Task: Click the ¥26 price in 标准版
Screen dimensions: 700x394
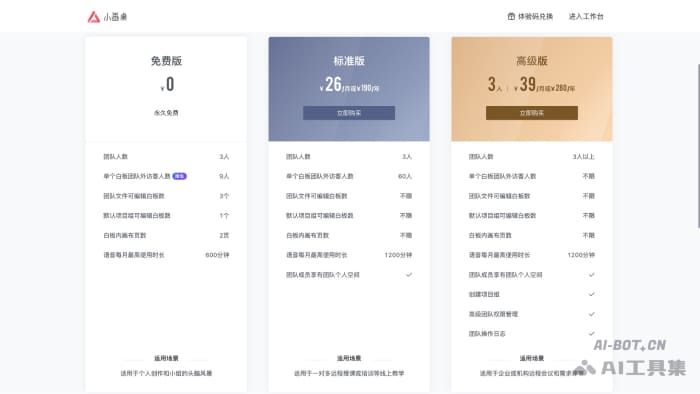Action: [x=331, y=84]
